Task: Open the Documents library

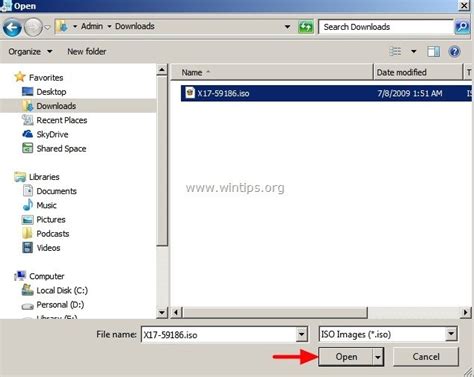Action: point(56,191)
